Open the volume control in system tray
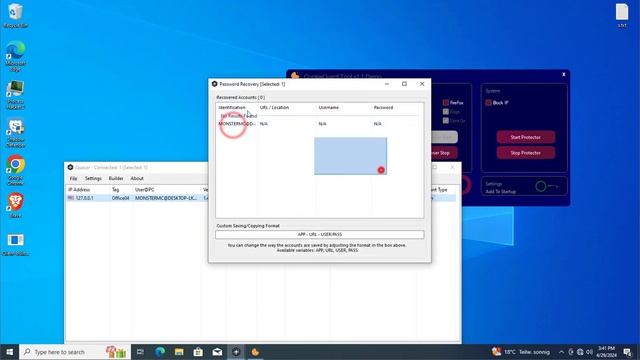This screenshot has width=640, height=360. (x=589, y=352)
